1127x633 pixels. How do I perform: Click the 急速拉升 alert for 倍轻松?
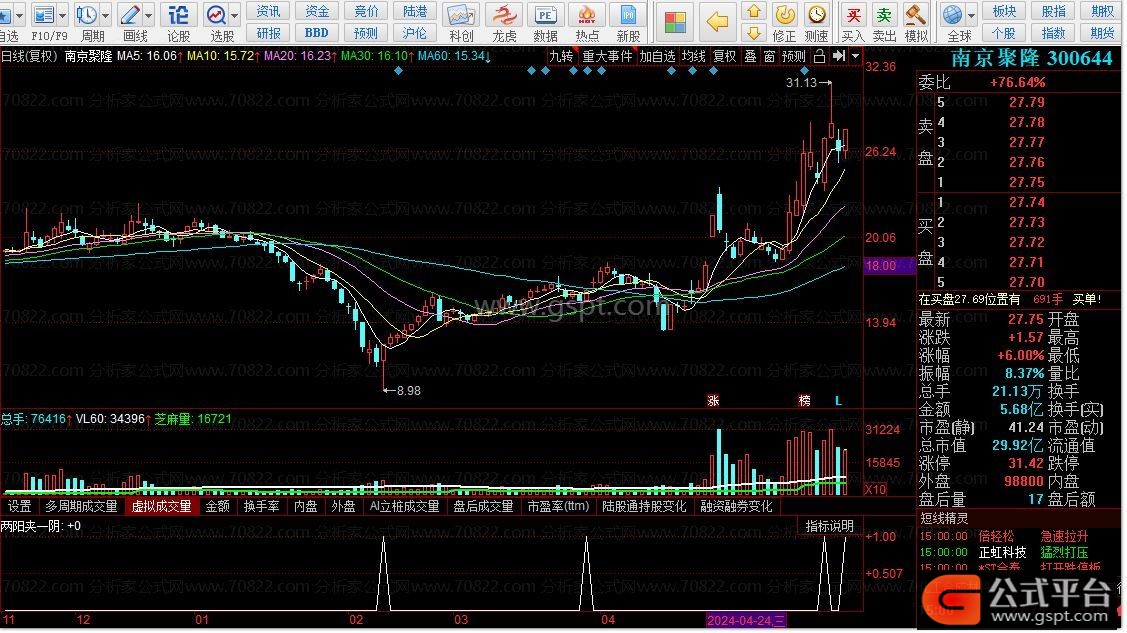click(x=1066, y=538)
